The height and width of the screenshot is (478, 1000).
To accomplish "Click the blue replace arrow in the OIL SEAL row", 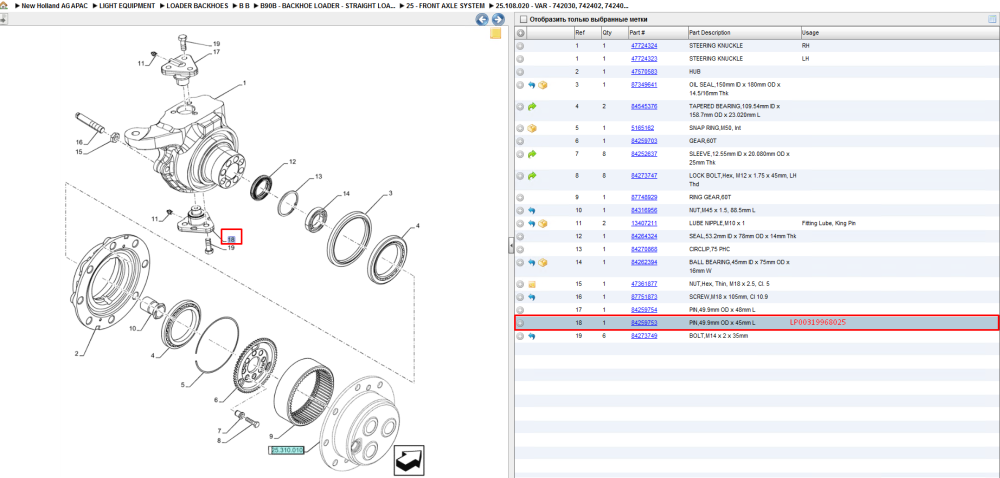I will point(532,85).
